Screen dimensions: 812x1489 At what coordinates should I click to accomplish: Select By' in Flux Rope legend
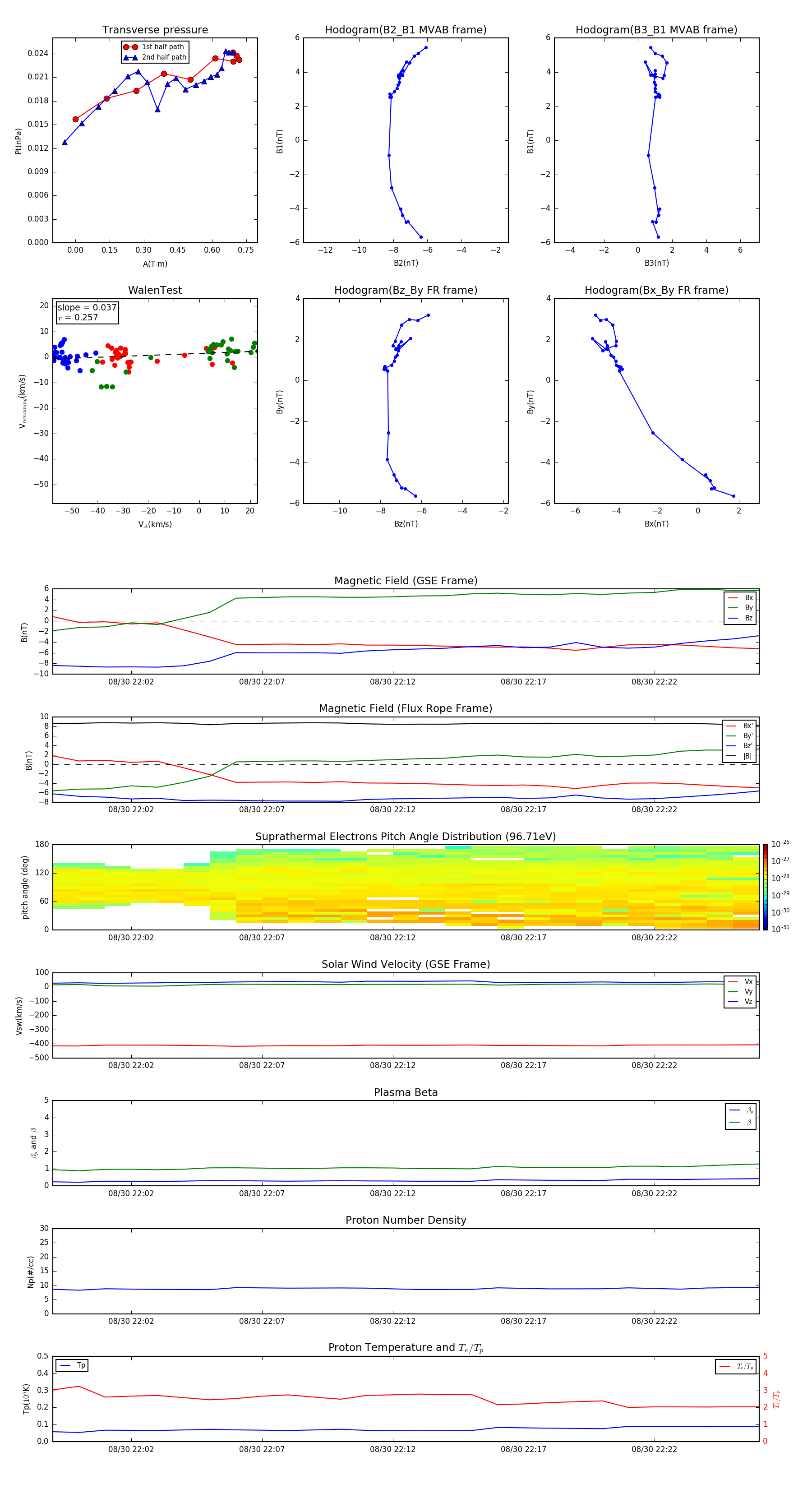[740, 736]
